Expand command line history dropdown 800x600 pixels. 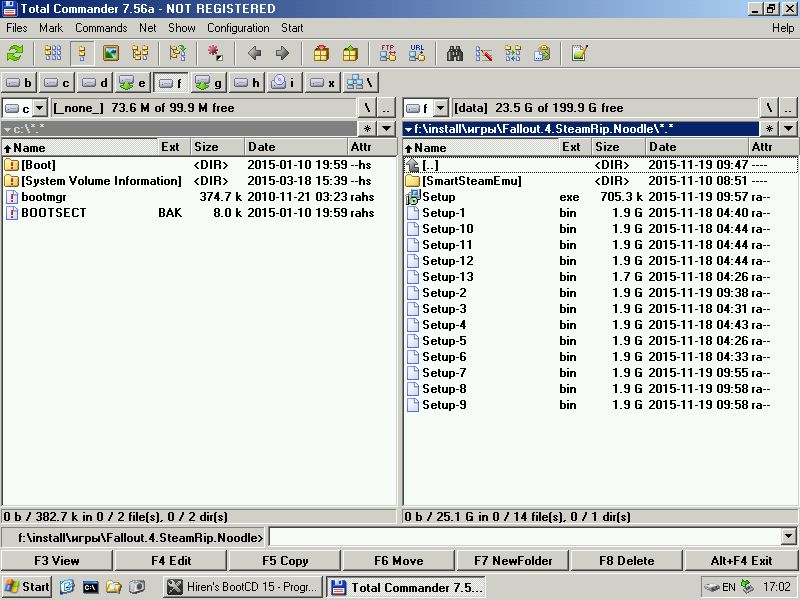point(789,537)
